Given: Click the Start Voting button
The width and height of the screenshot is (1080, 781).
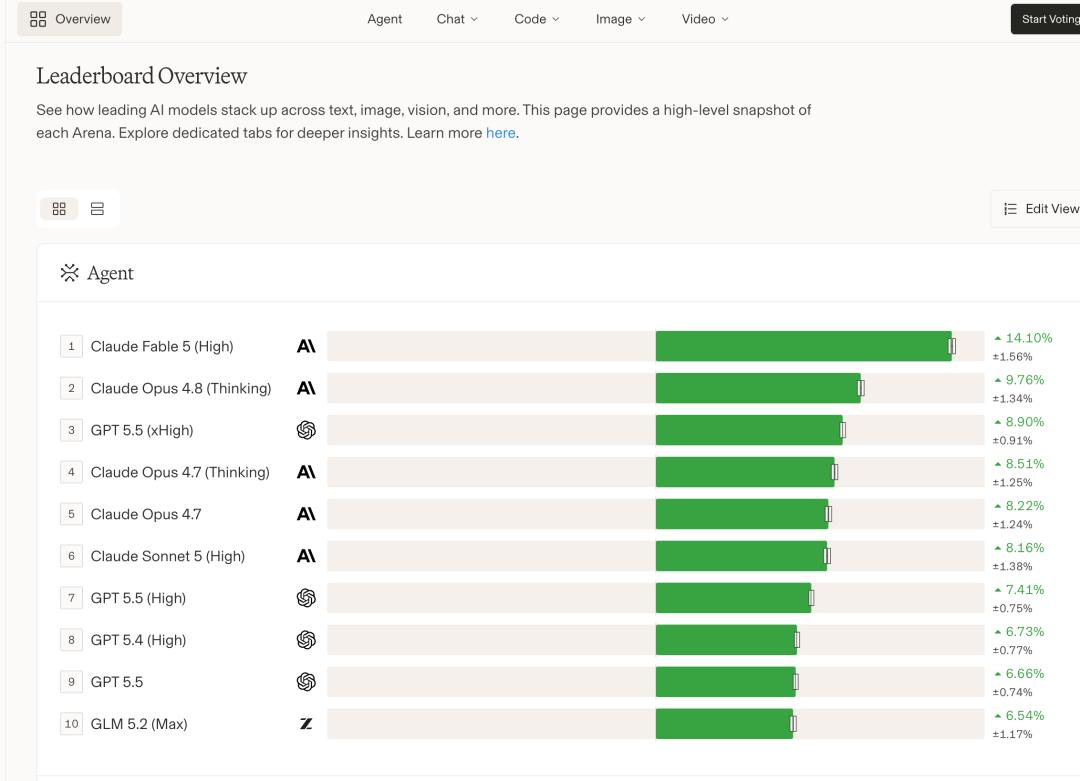Looking at the screenshot, I should (x=1048, y=19).
